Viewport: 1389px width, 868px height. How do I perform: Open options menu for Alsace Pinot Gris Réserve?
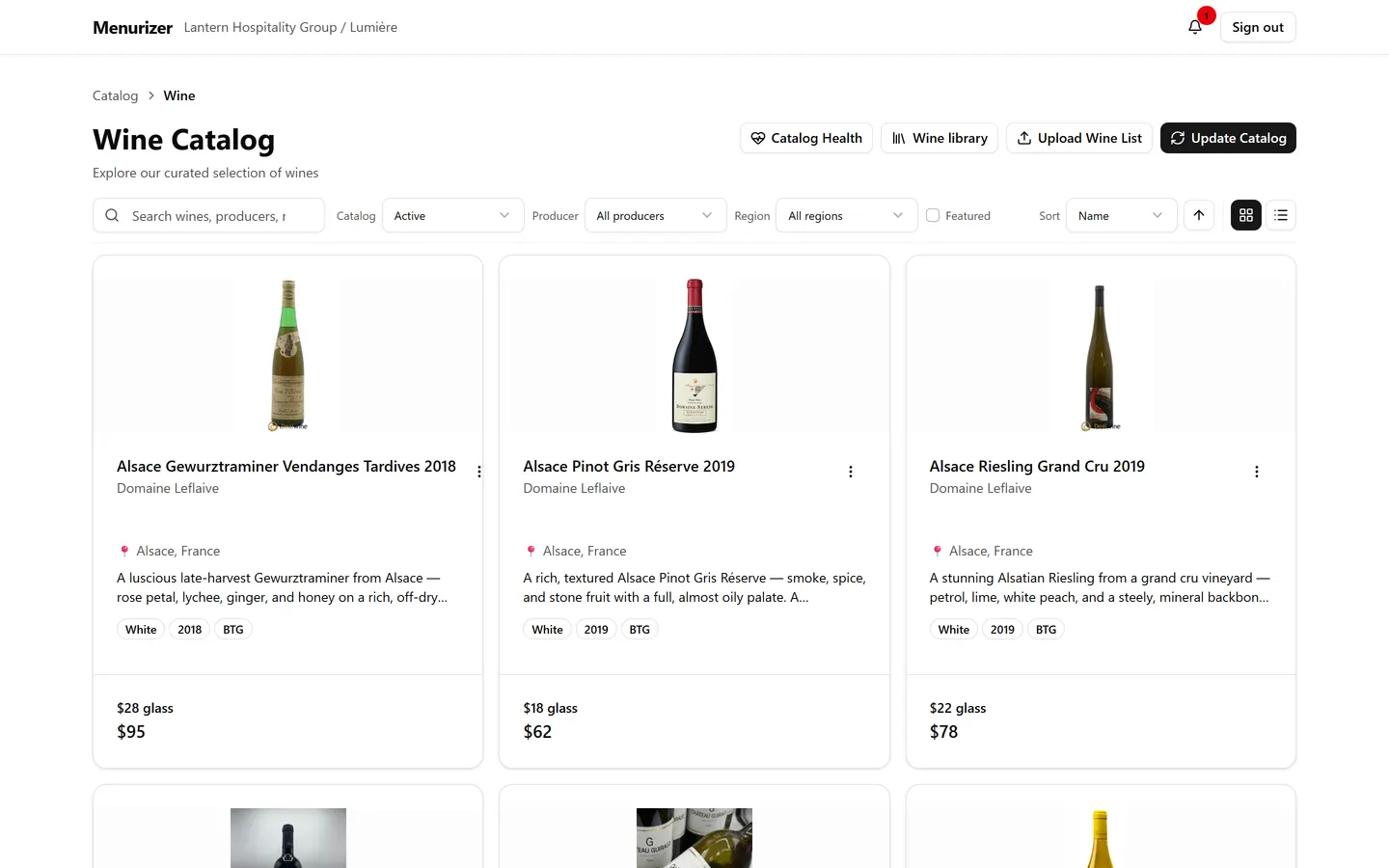point(851,472)
